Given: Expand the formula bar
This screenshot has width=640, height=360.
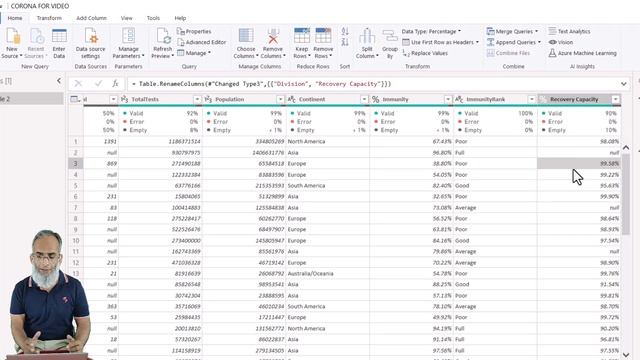Looking at the screenshot, I should coord(624,84).
